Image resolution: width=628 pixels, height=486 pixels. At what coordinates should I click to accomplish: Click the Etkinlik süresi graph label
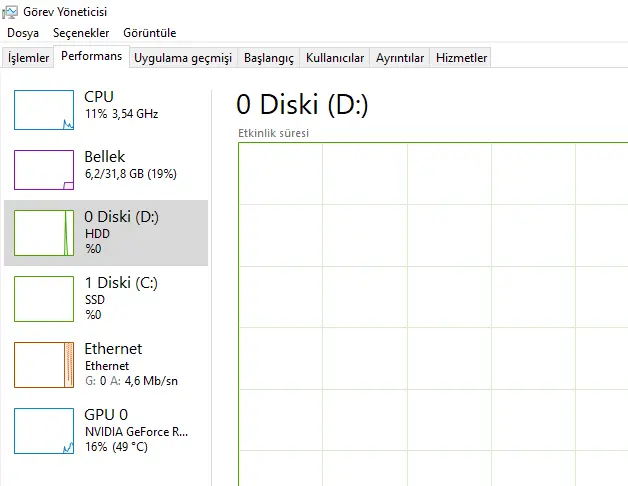click(x=274, y=133)
